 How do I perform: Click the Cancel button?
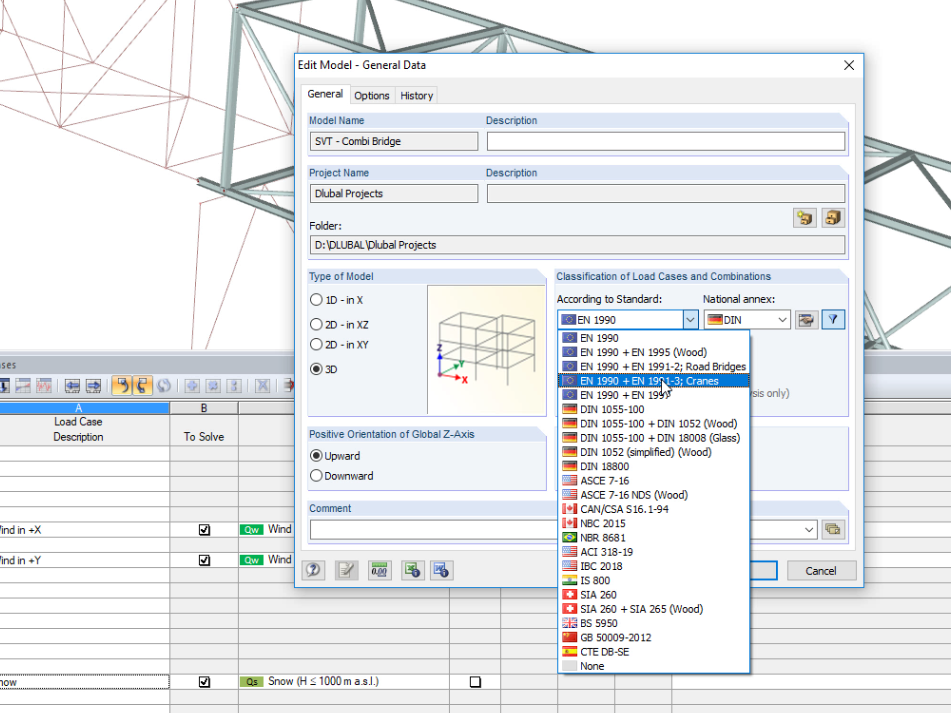pyautogui.click(x=821, y=571)
